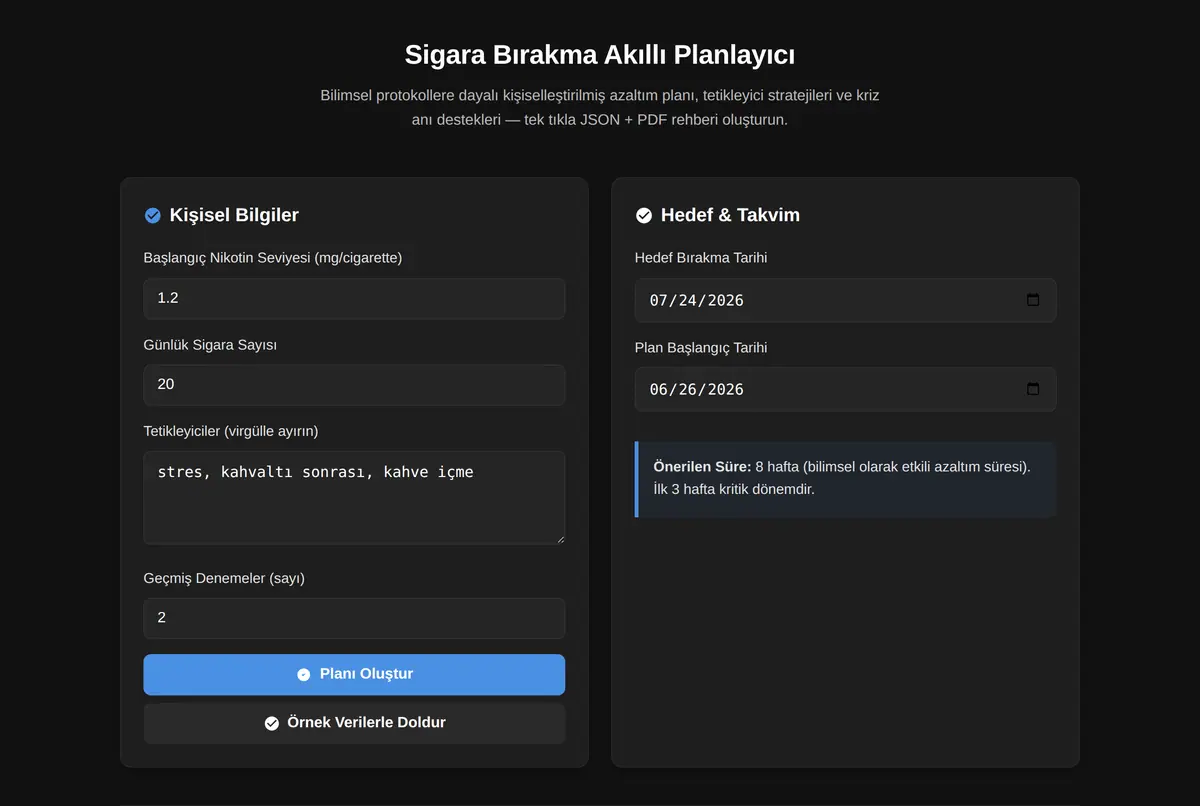The width and height of the screenshot is (1200, 806).
Task: Focus the Başlangıç Nikotin Seviyesi field
Action: (x=354, y=298)
